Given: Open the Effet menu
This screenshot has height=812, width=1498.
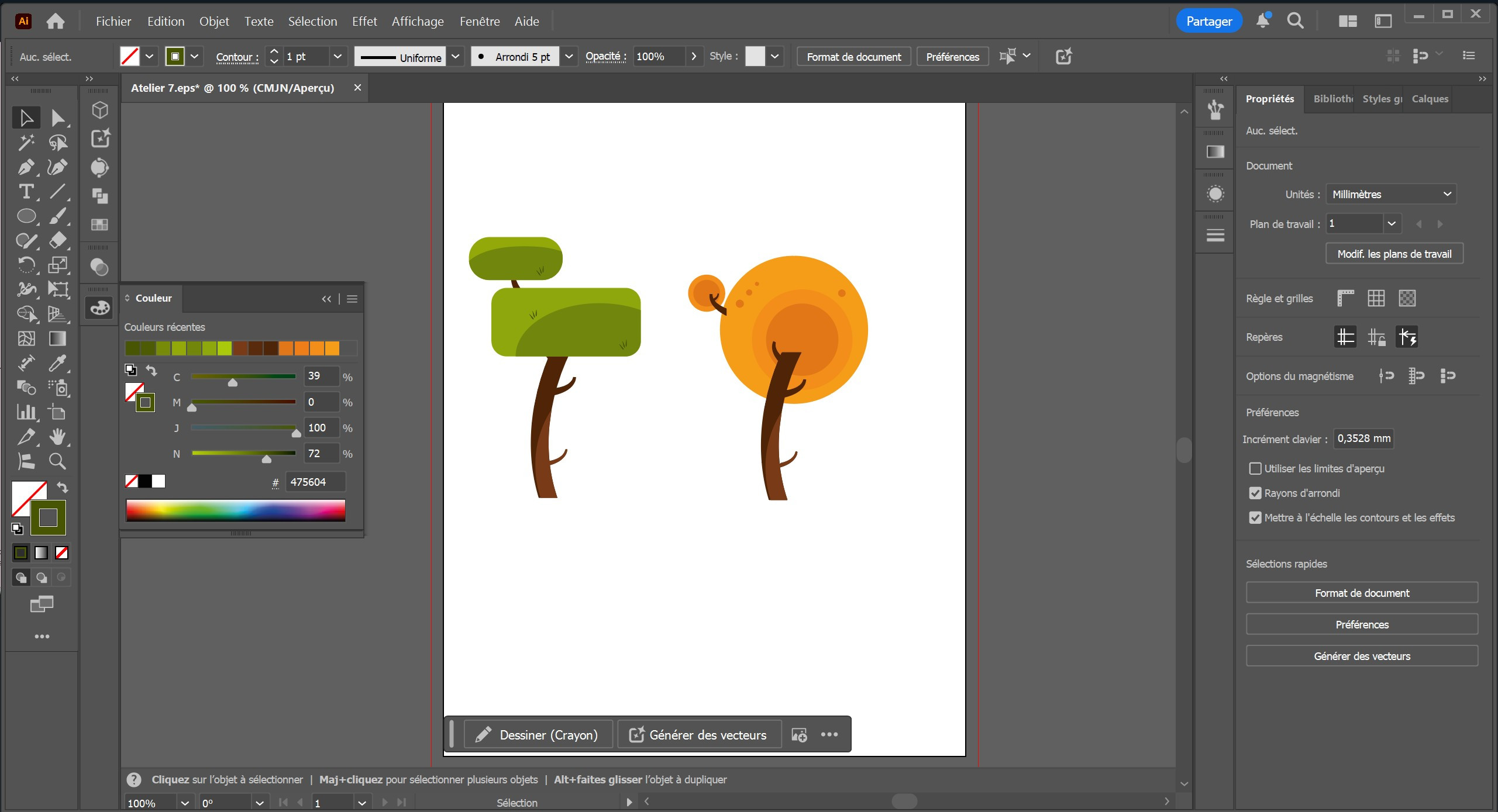Looking at the screenshot, I should 364,22.
